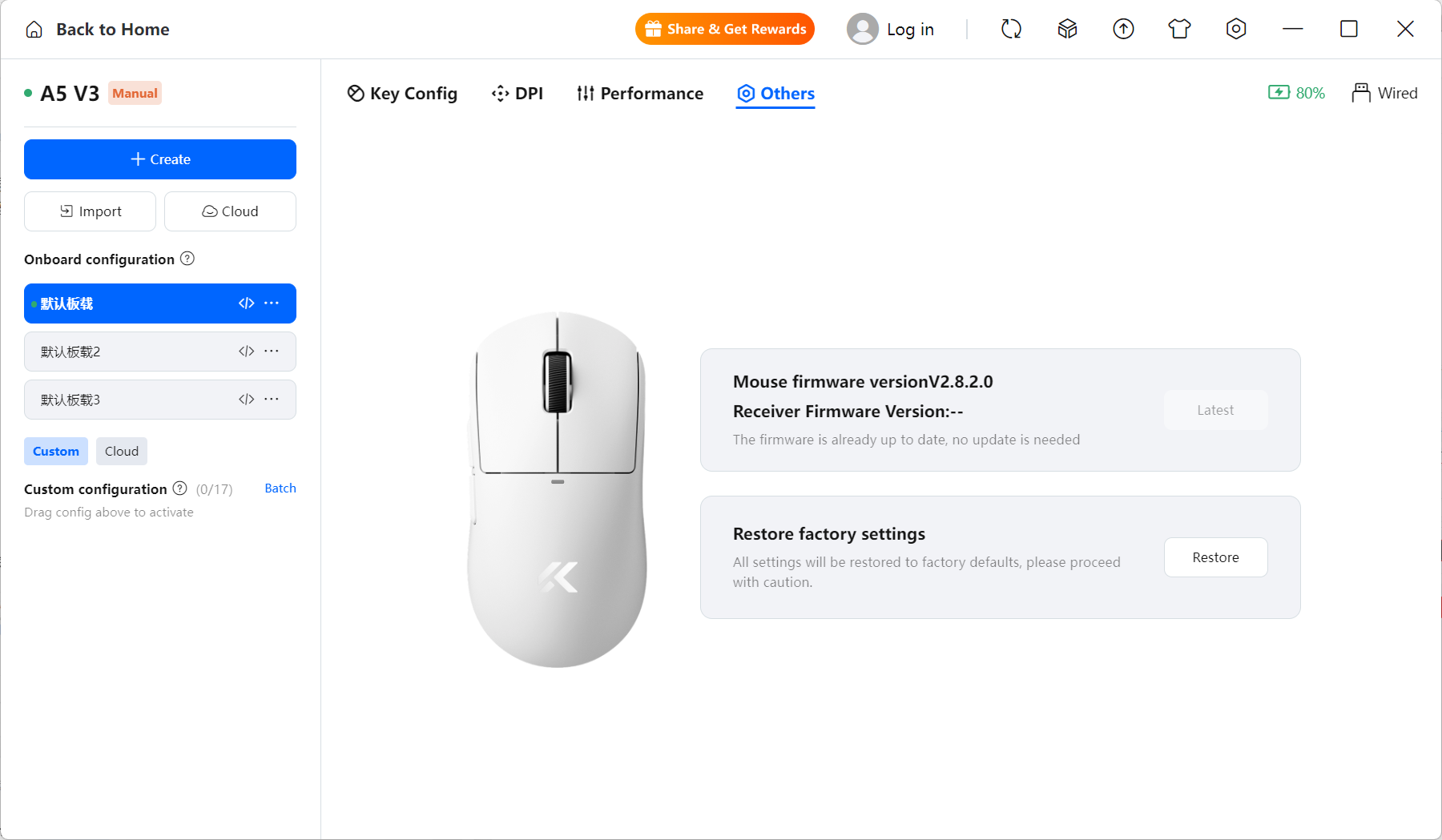The width and height of the screenshot is (1442, 840).
Task: Select the 默认板载3 onboard profile
Action: 160,400
